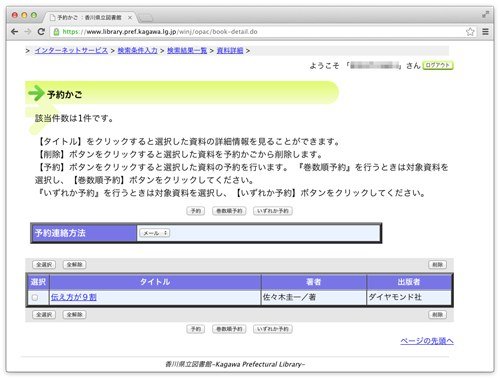
Task: Click the yellow minimize window button
Action: click(x=24, y=15)
